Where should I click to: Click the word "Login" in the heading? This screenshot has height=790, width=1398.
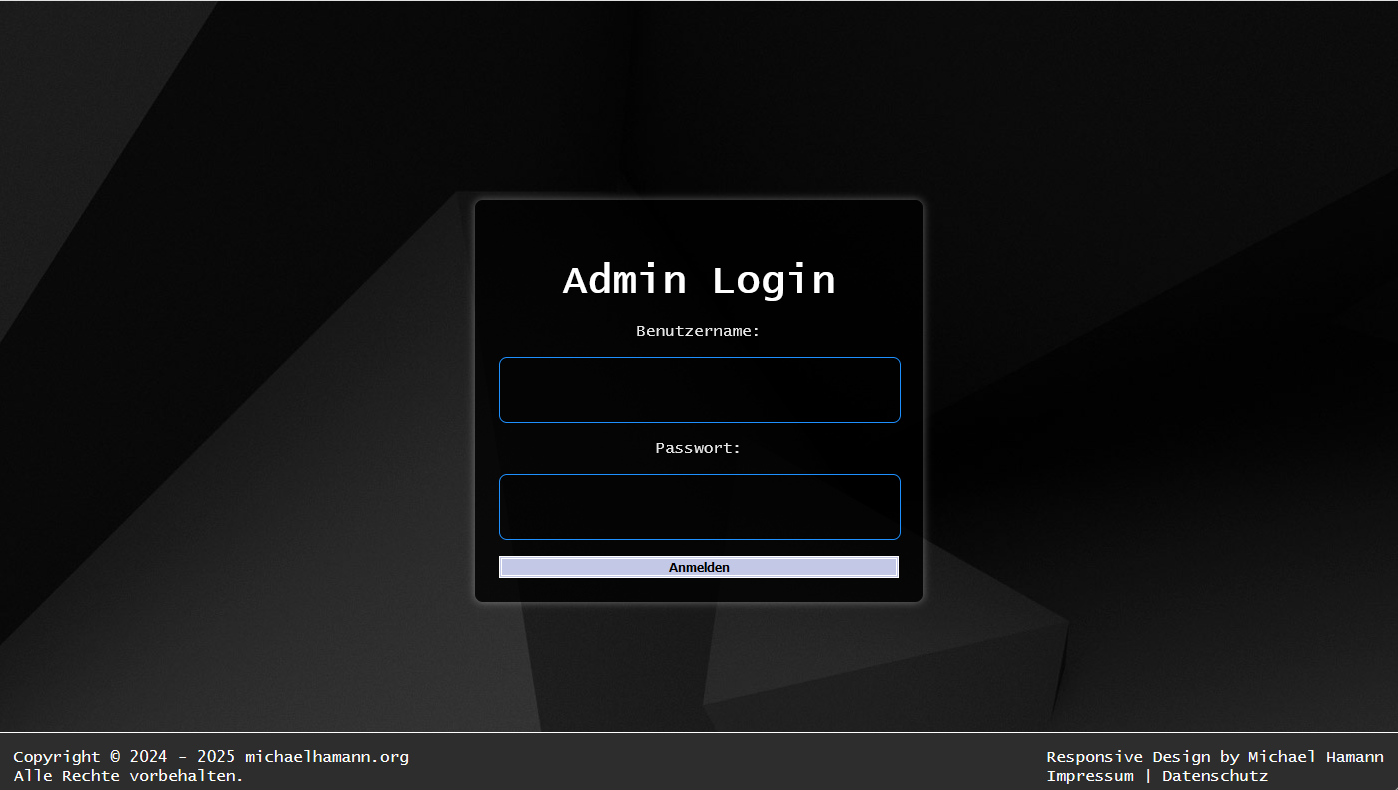pyautogui.click(x=773, y=280)
